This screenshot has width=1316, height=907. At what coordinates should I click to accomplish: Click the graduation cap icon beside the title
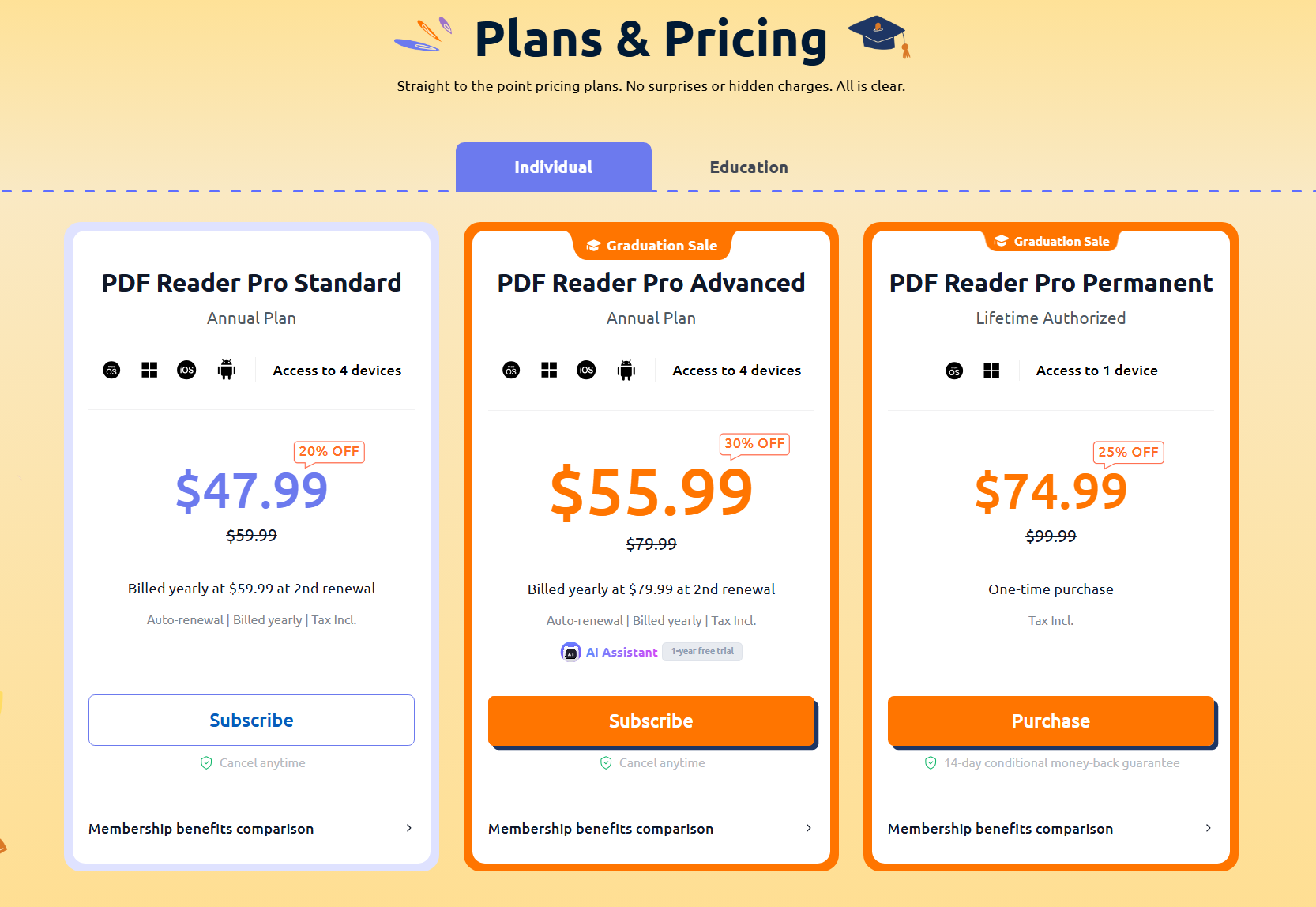point(879,36)
